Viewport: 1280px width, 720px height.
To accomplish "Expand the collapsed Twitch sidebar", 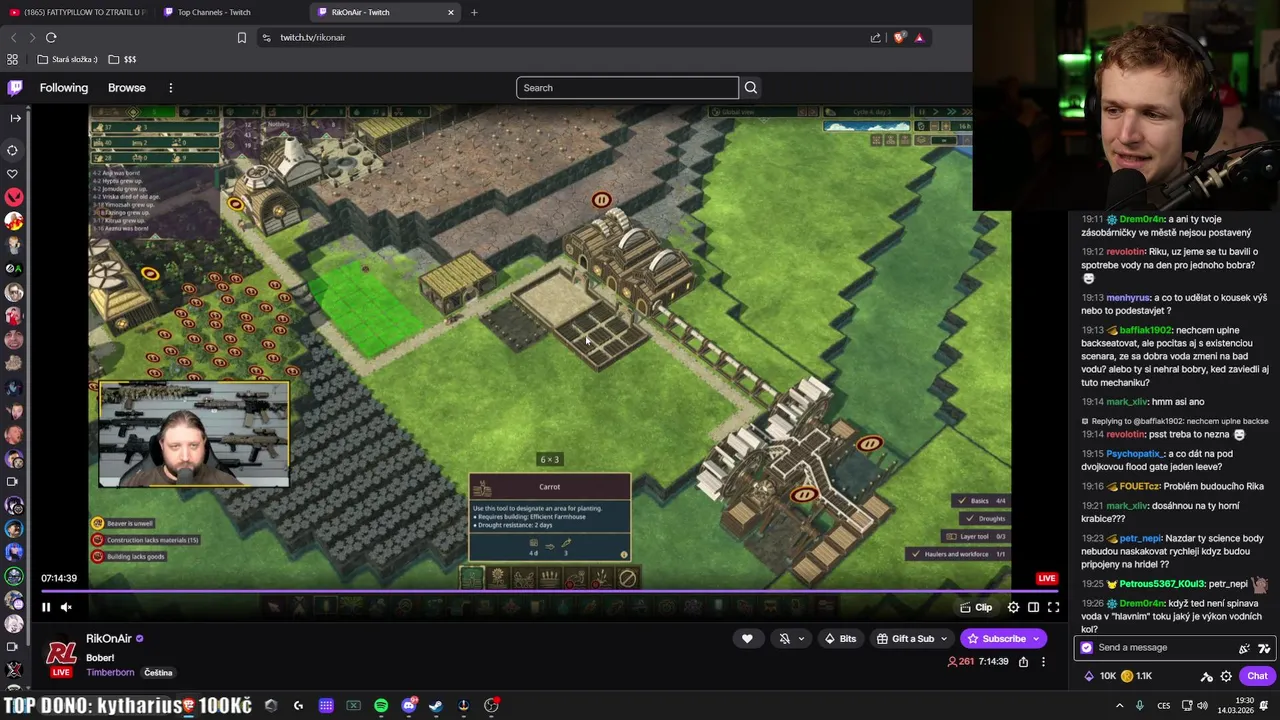I will click(15, 118).
